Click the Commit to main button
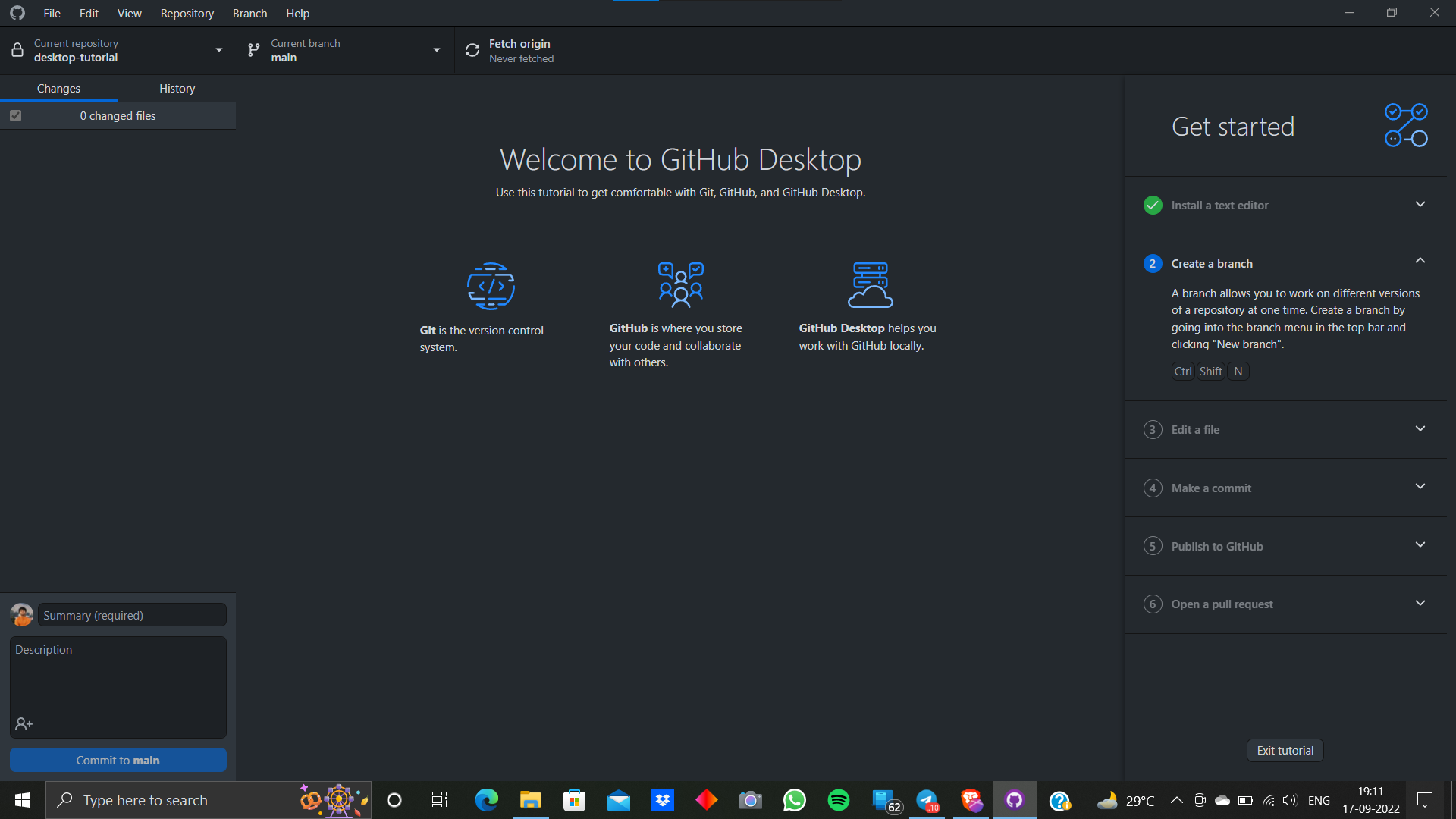The height and width of the screenshot is (819, 1456). pos(118,760)
